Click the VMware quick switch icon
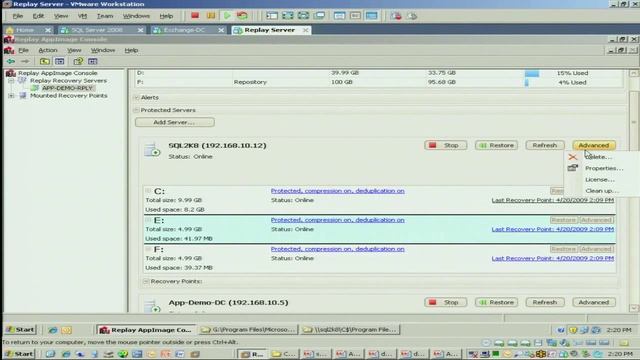The image size is (640, 360). (x=303, y=16)
